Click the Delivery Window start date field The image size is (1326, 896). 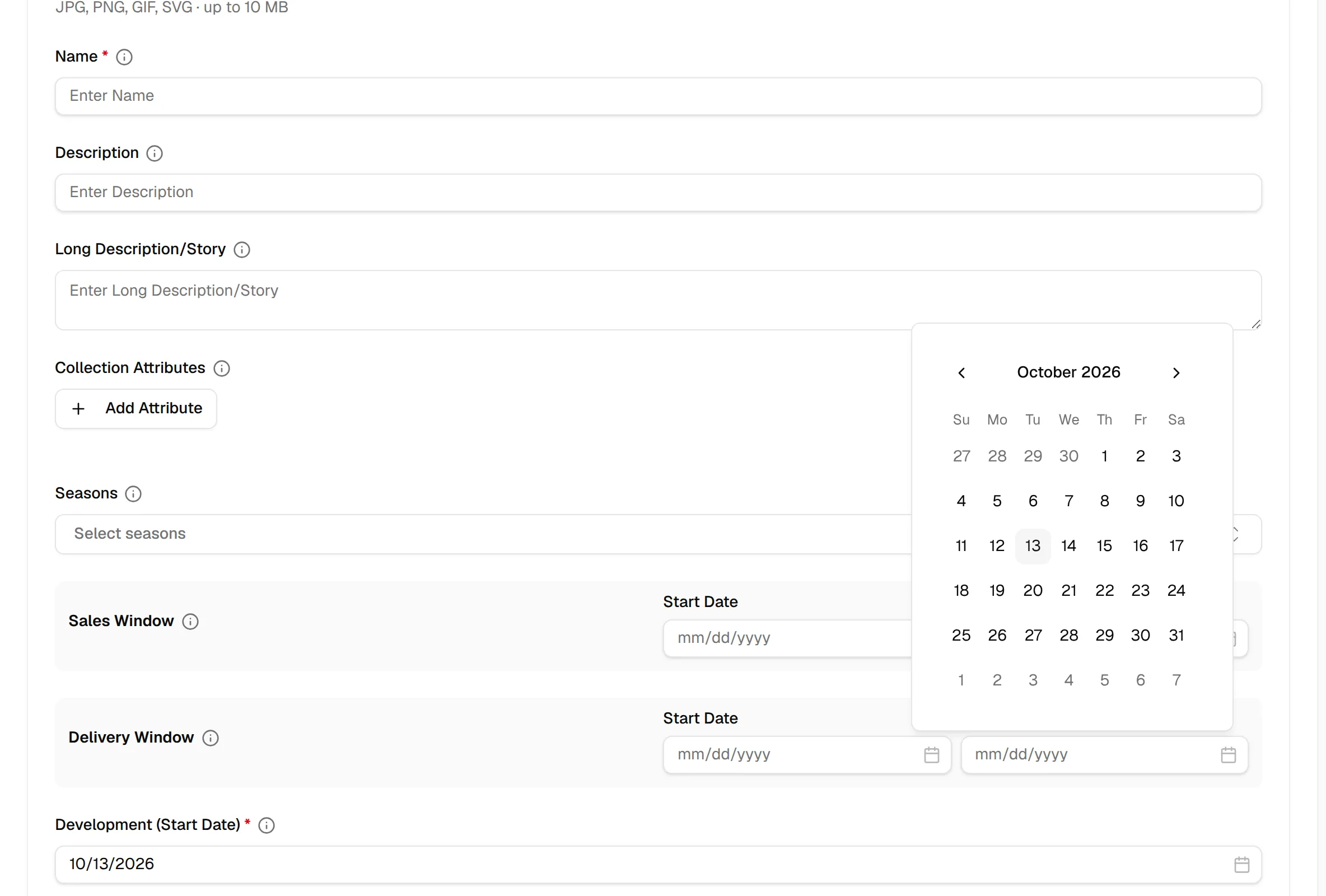(807, 755)
